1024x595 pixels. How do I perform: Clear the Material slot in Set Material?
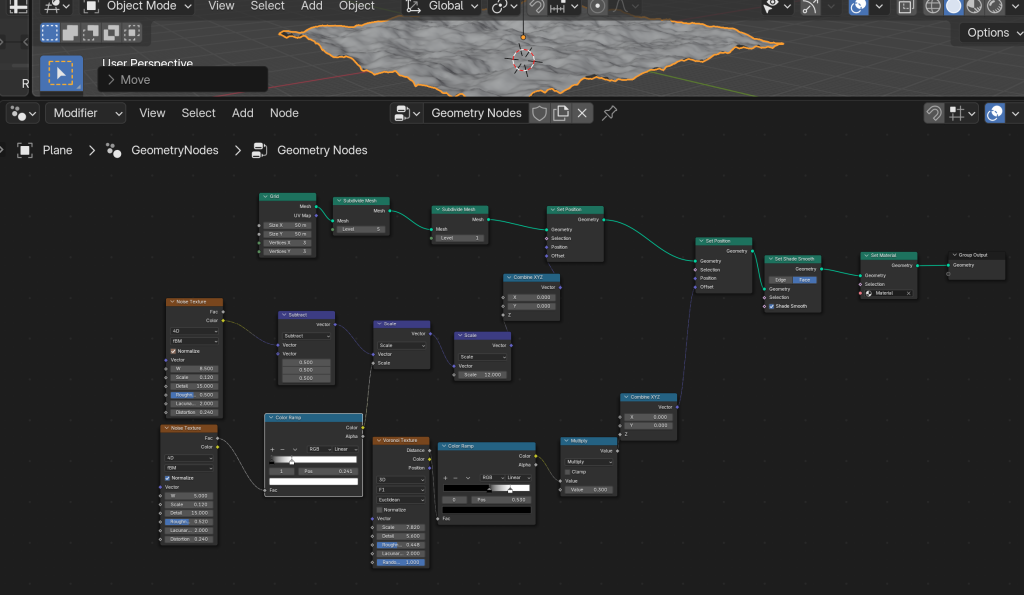pyautogui.click(x=908, y=293)
